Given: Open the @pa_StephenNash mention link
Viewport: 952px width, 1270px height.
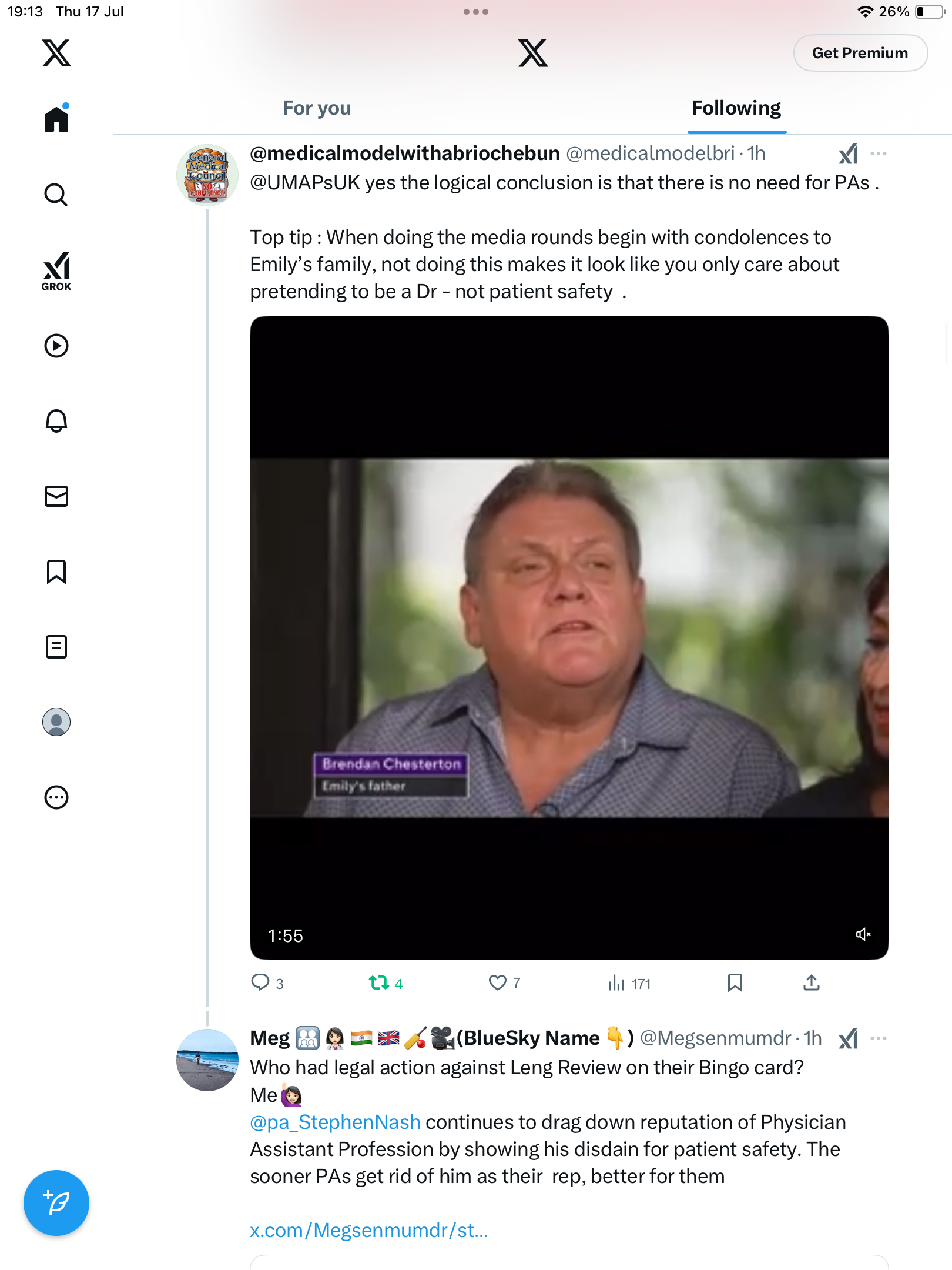Looking at the screenshot, I should click(335, 1122).
